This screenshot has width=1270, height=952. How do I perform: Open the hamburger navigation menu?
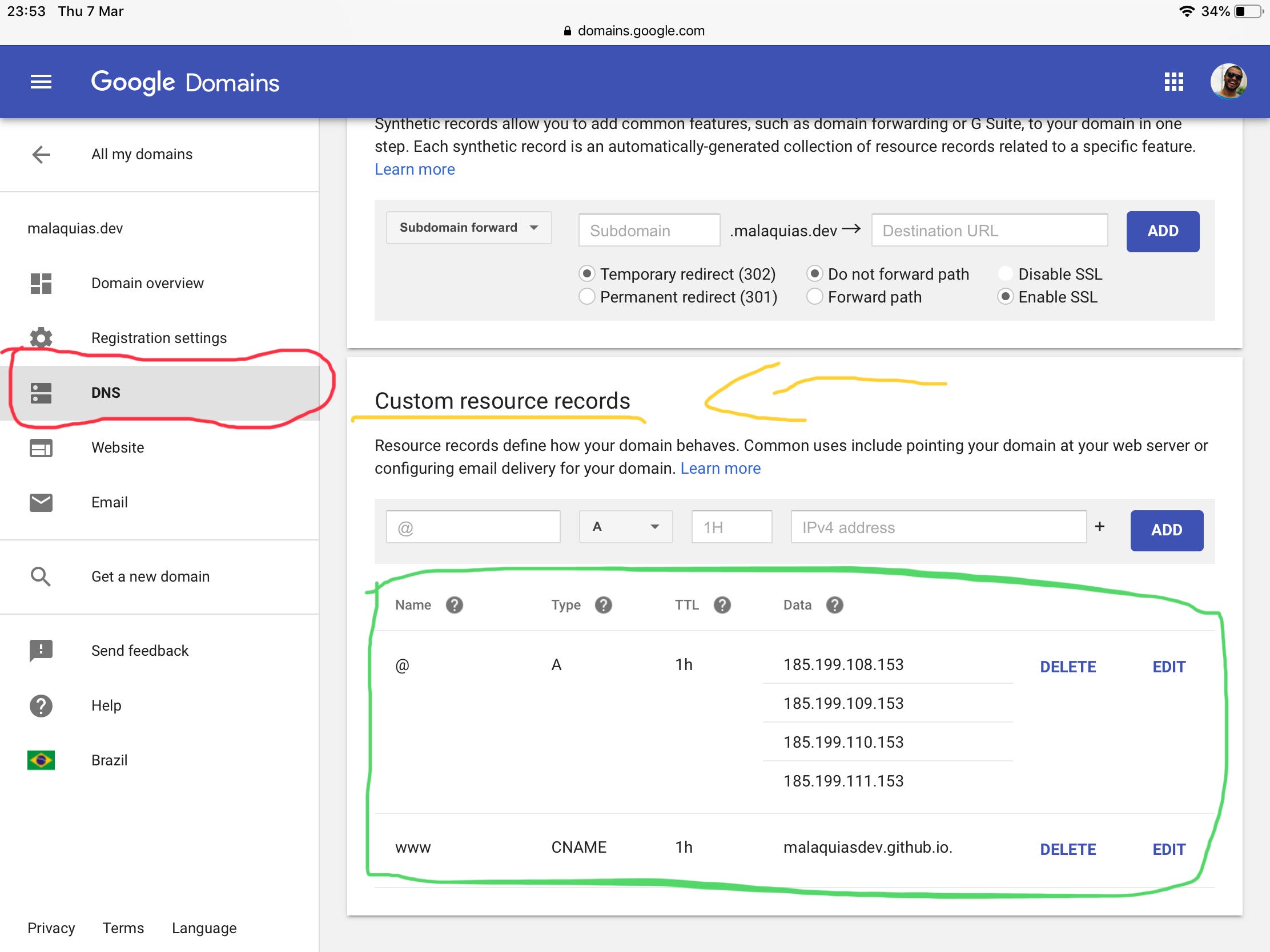click(x=41, y=82)
